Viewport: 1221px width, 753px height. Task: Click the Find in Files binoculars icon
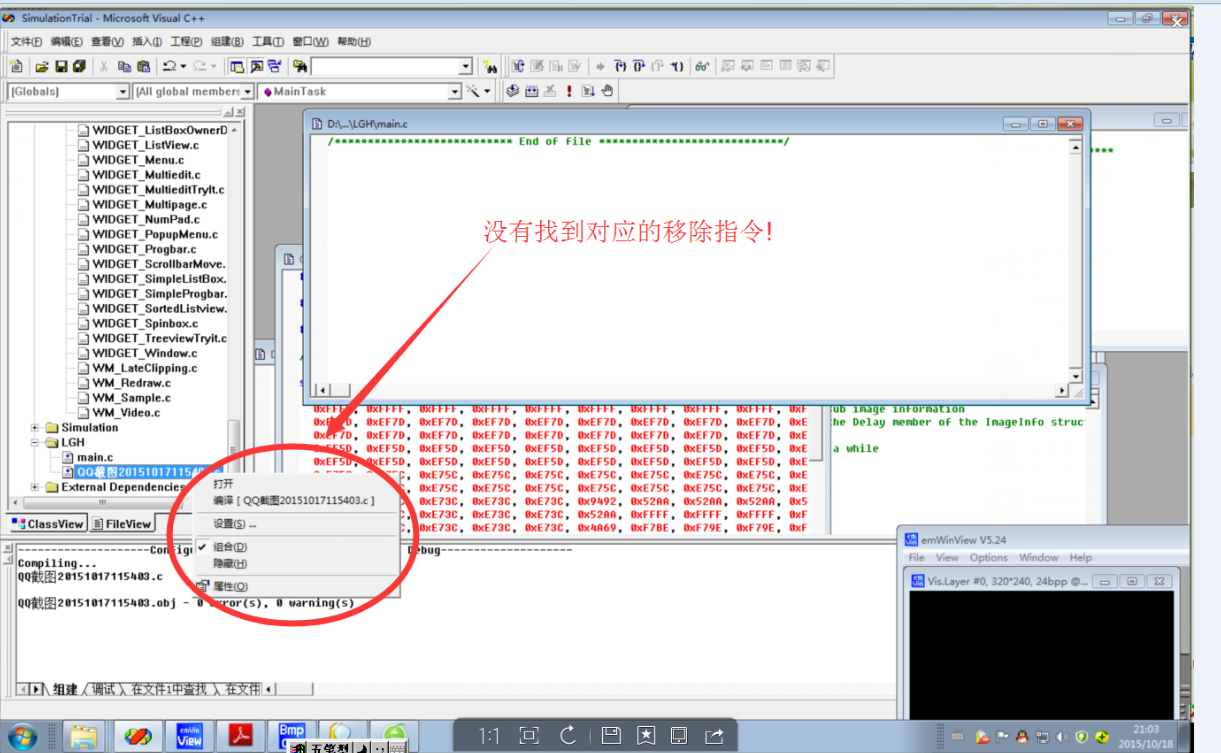tap(300, 67)
